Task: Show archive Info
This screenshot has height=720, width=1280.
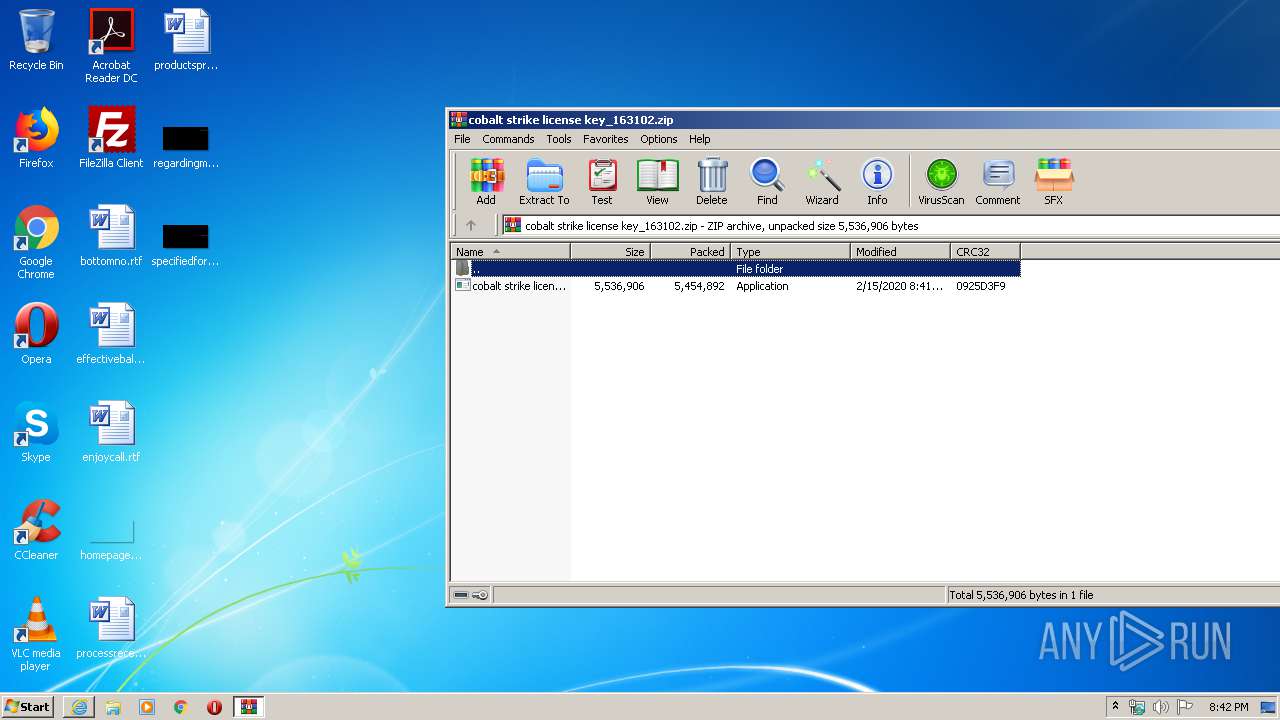Action: point(877,182)
